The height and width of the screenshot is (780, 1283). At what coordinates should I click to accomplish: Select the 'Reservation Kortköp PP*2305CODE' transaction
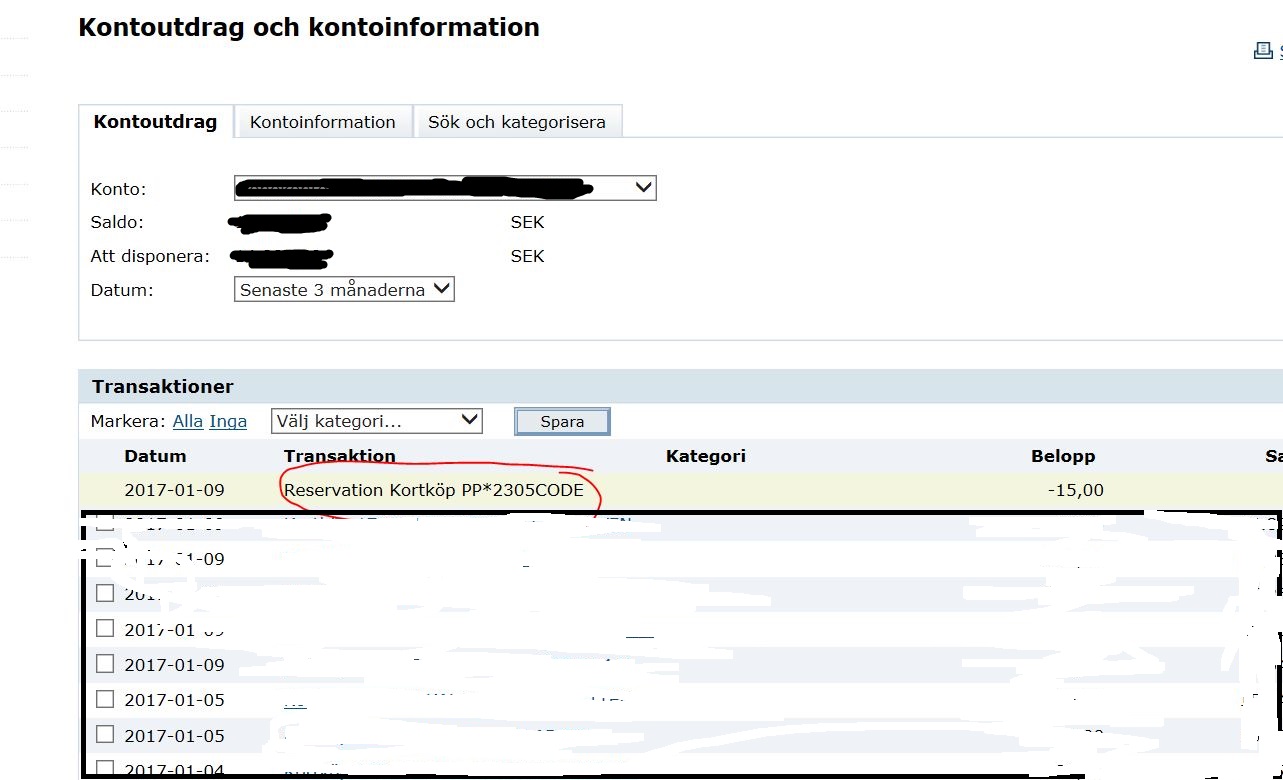(433, 490)
